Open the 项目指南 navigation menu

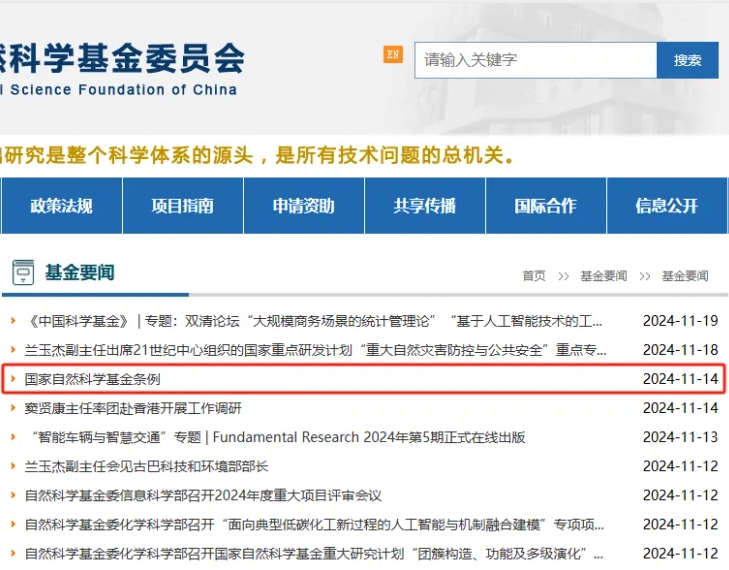[182, 206]
